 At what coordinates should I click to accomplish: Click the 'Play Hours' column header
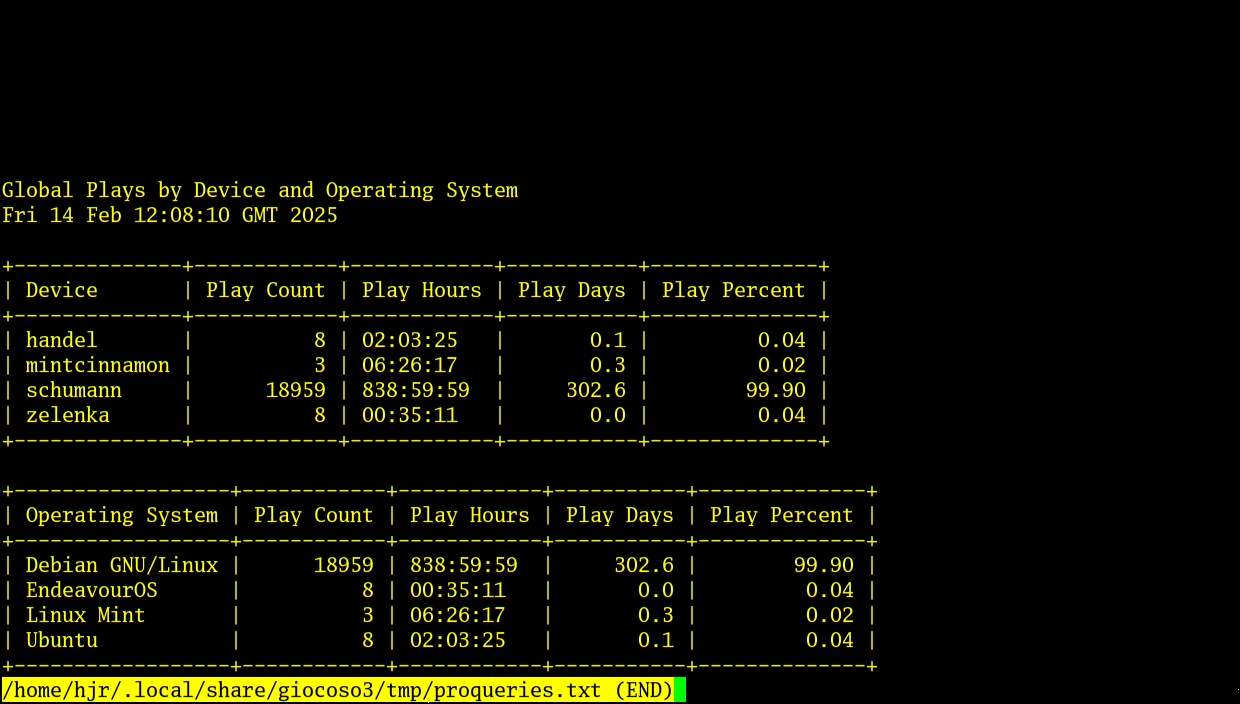pyautogui.click(x=421, y=290)
